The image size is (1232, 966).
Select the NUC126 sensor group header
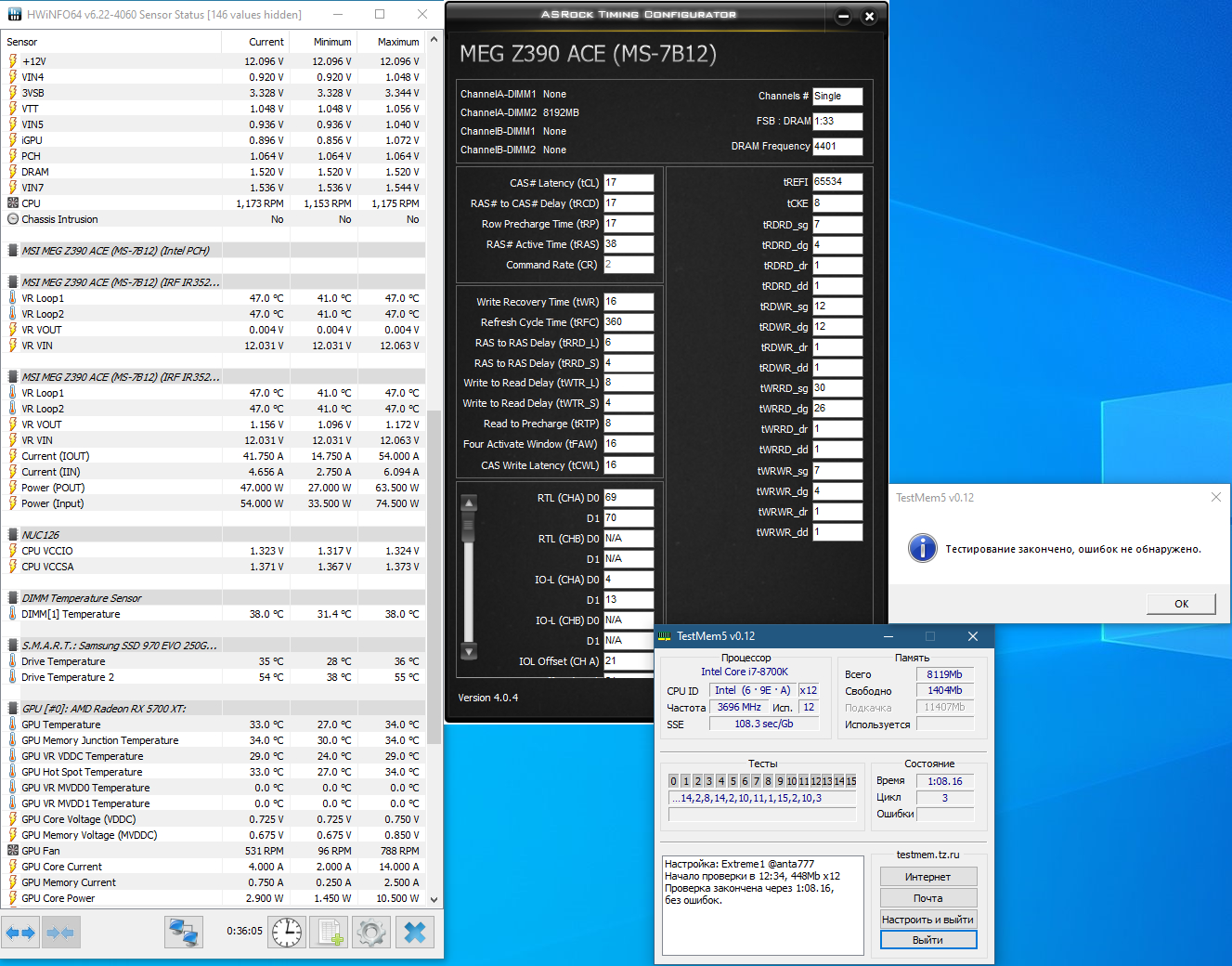(214, 535)
